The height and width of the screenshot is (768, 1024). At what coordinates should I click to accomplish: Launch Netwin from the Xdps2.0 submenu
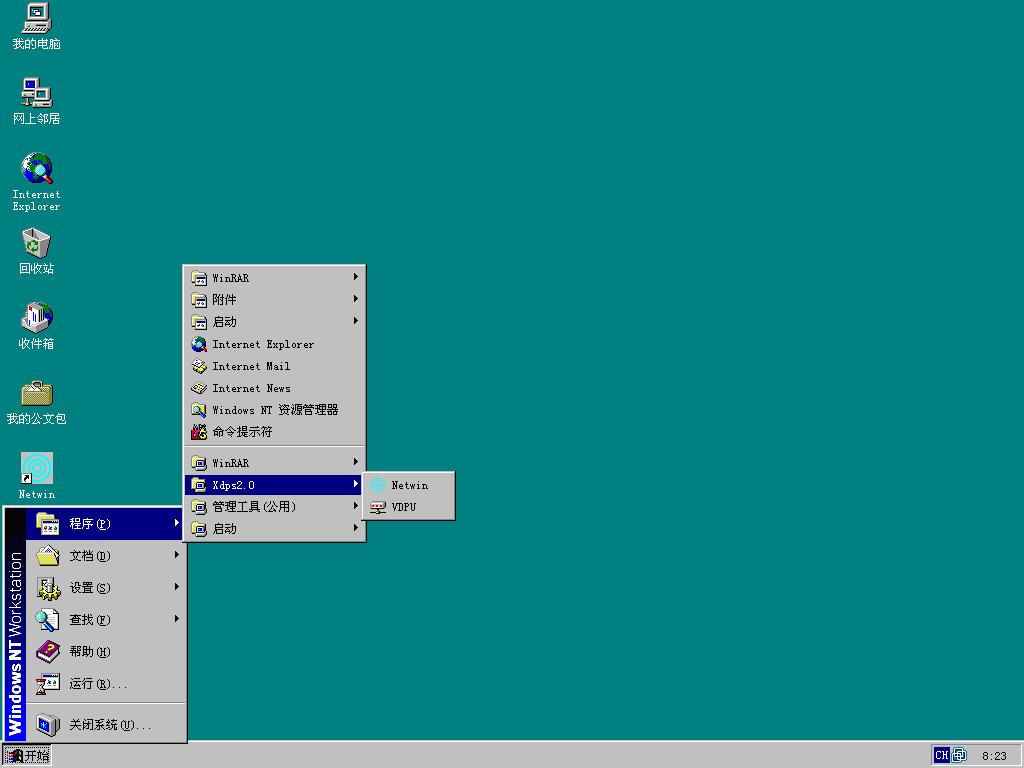pos(409,485)
